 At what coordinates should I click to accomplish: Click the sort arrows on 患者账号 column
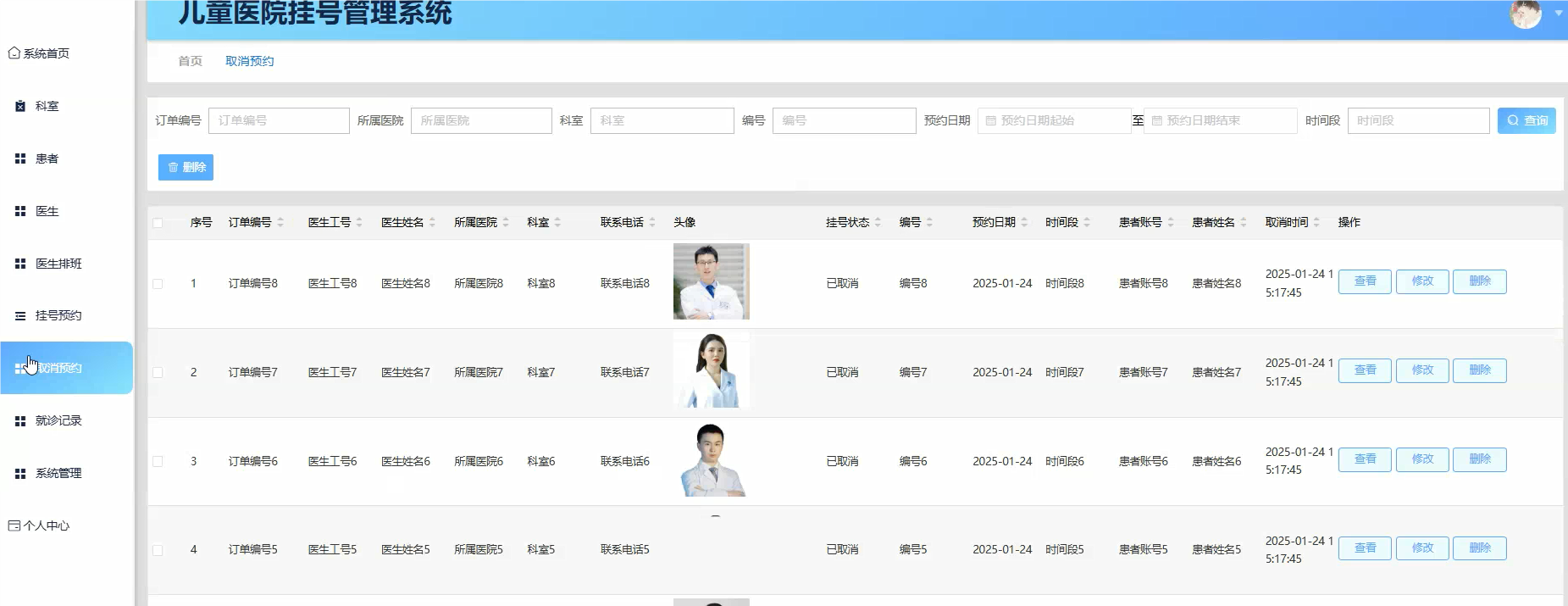coord(1171,223)
